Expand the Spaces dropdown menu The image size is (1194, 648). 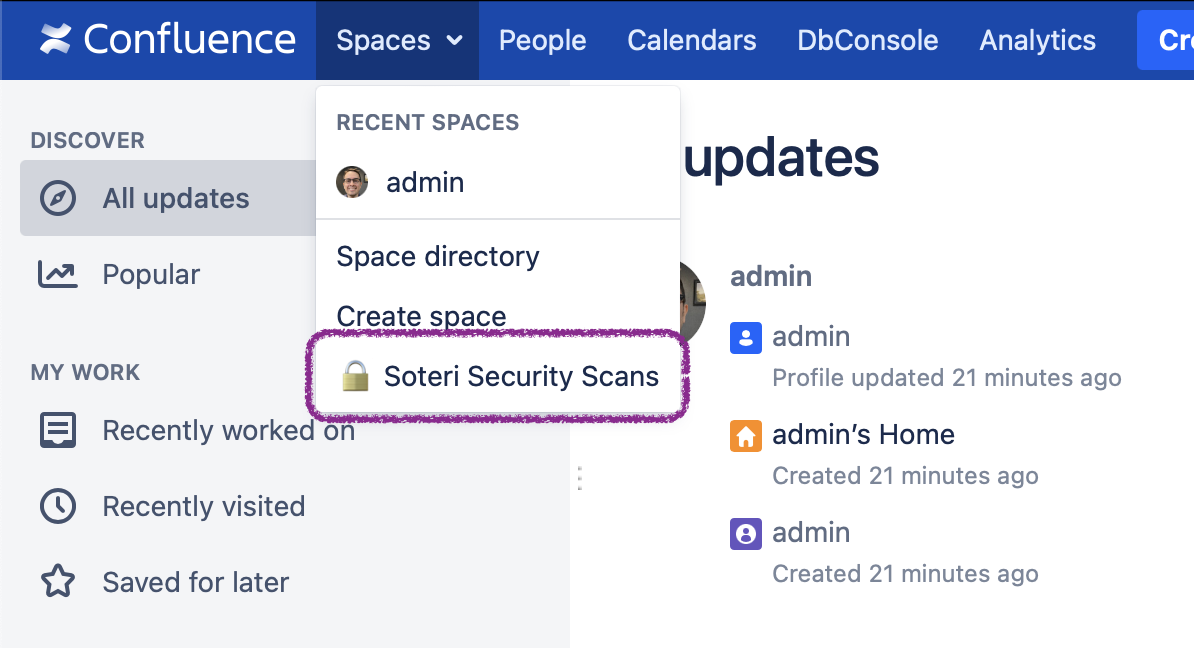coord(397,40)
